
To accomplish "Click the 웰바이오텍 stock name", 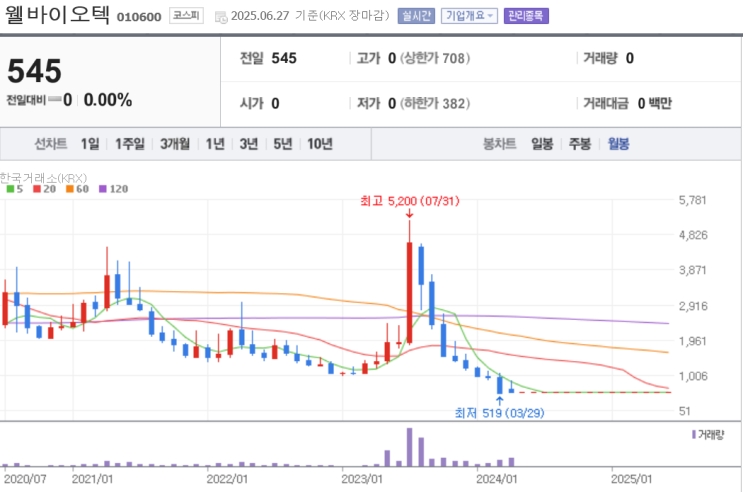I will point(57,15).
